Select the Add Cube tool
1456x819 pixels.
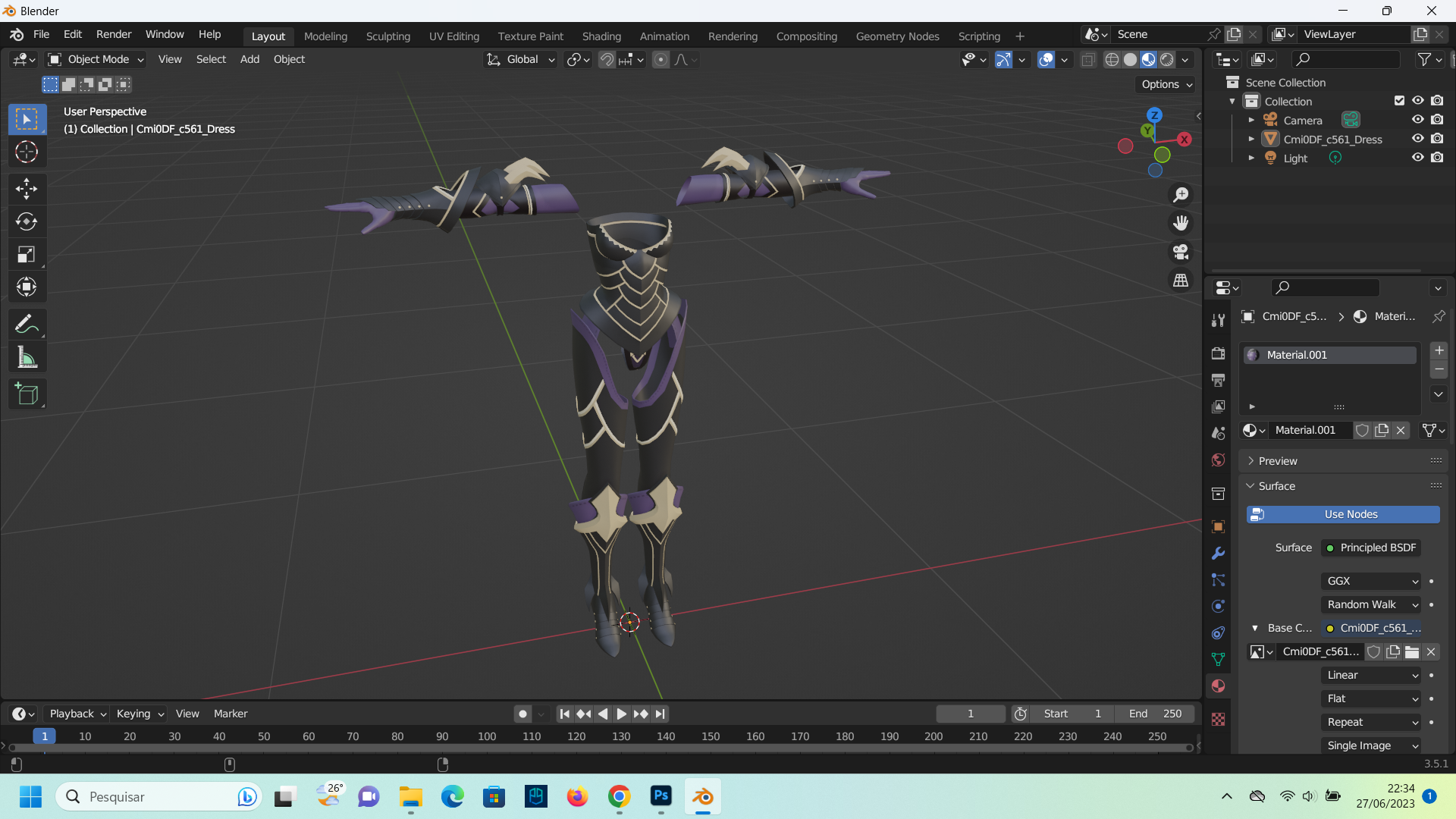point(27,394)
